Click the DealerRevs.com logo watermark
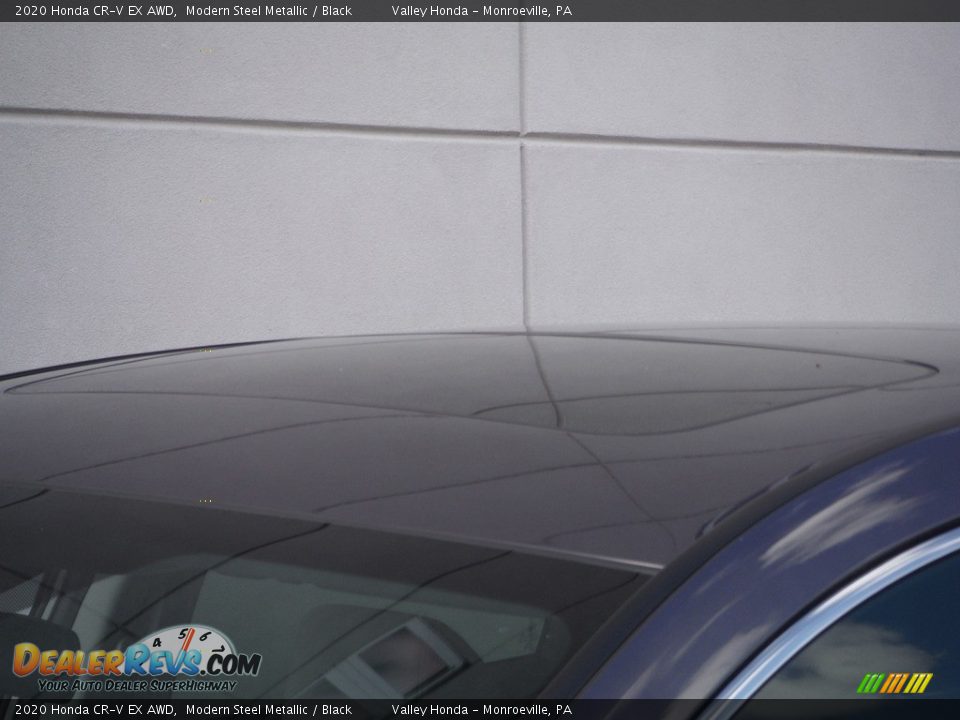960x720 pixels. (x=137, y=661)
